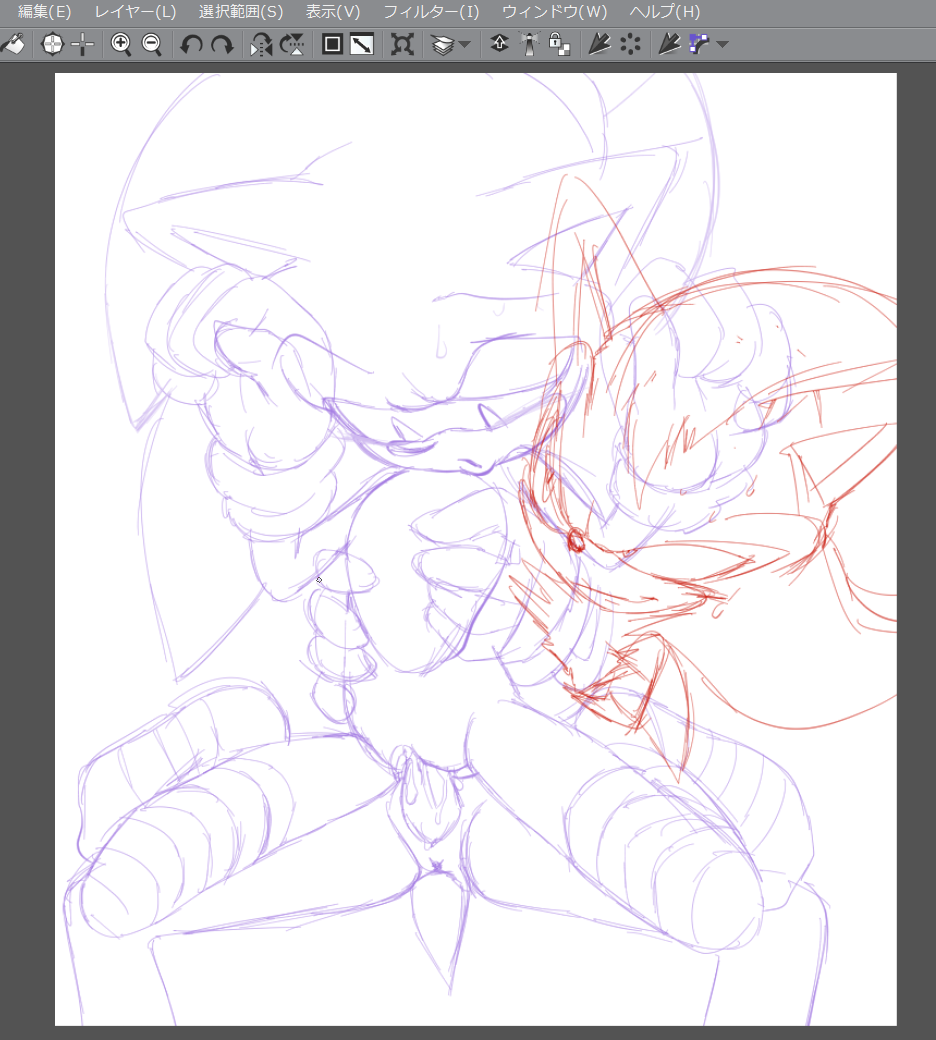Click the purple curved vector path icon
The width and height of the screenshot is (936, 1040).
pyautogui.click(x=700, y=44)
